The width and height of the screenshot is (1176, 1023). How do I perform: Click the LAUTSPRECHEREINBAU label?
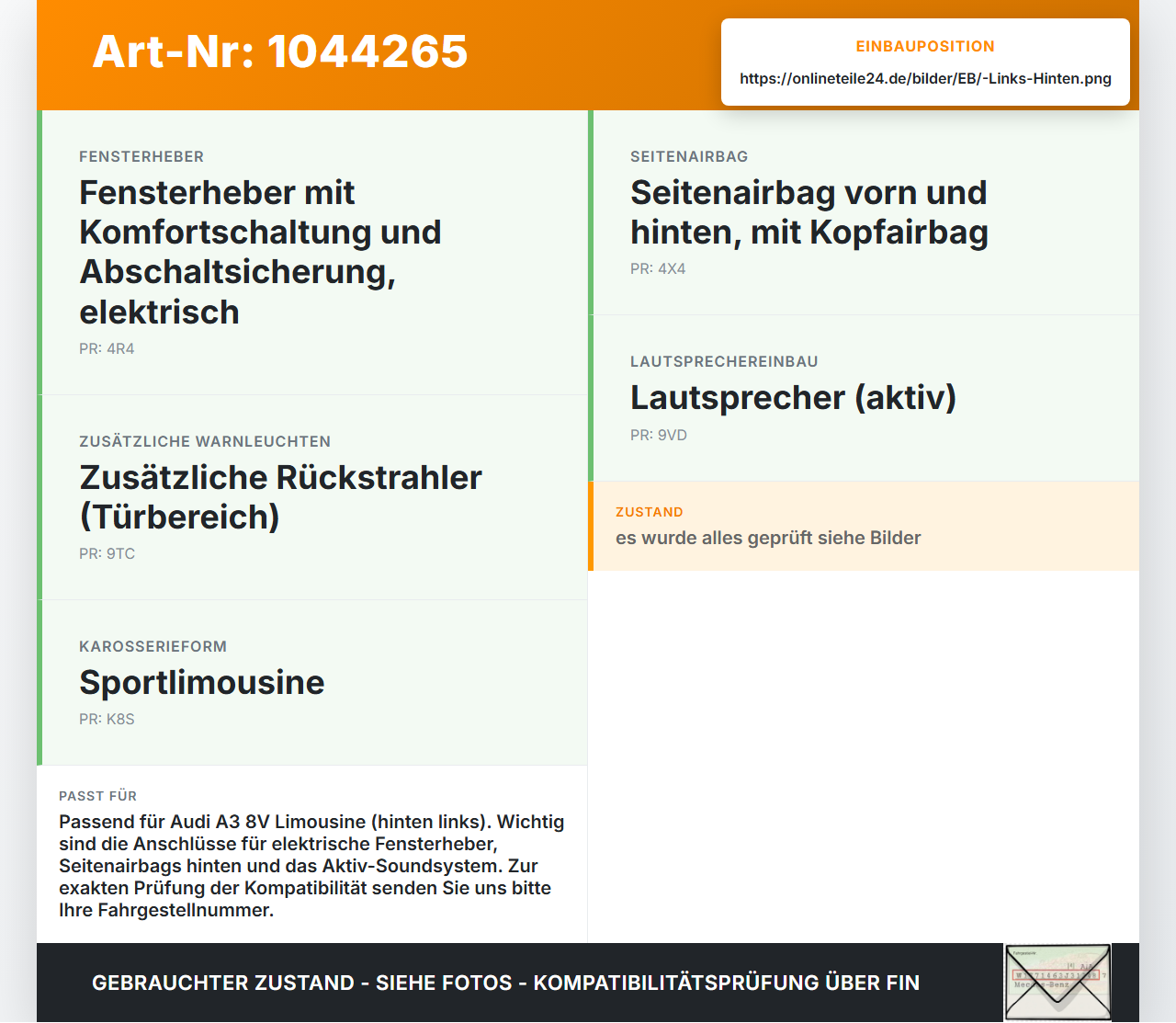[x=724, y=361]
